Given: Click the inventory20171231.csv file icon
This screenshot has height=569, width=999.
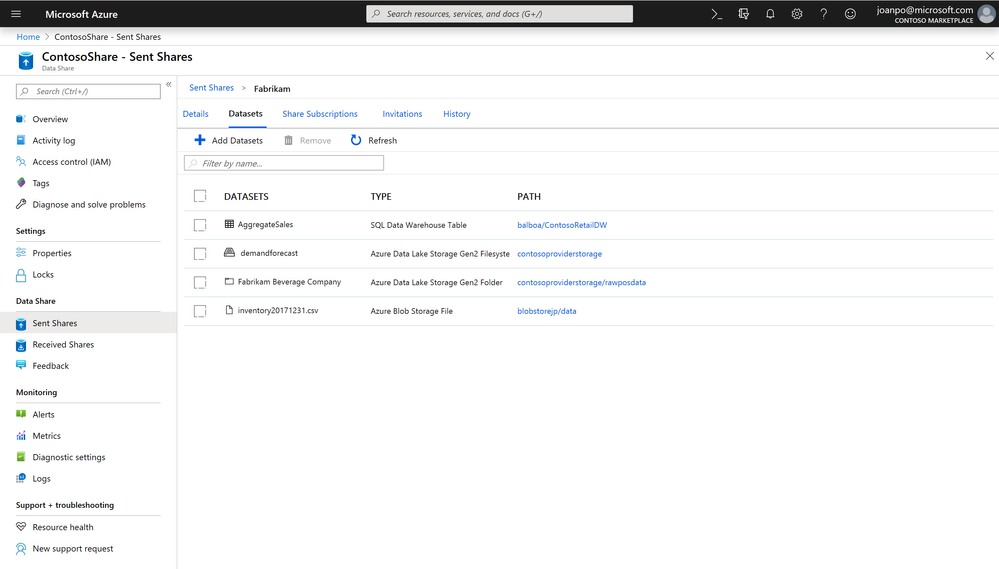Looking at the screenshot, I should (x=229, y=310).
